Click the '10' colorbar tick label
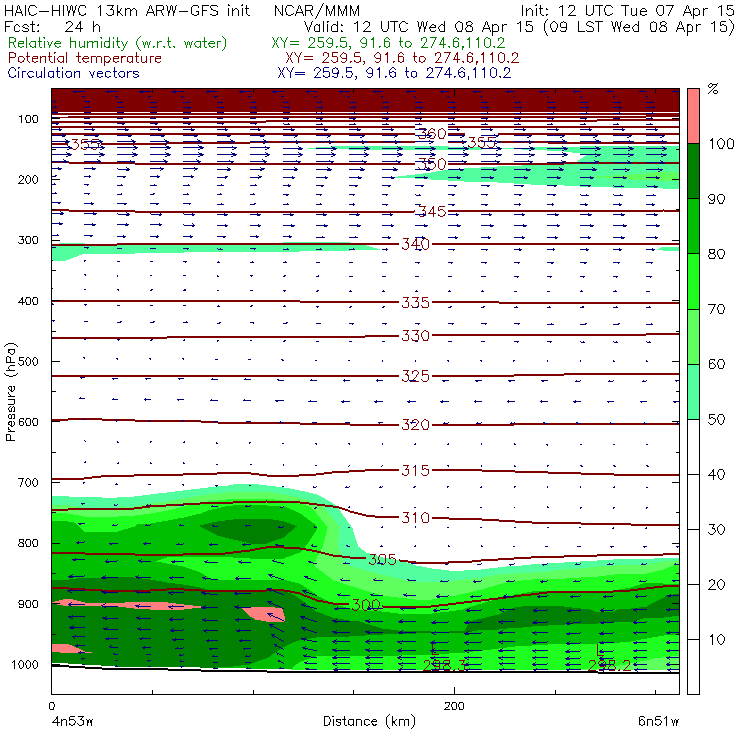 [x=716, y=640]
